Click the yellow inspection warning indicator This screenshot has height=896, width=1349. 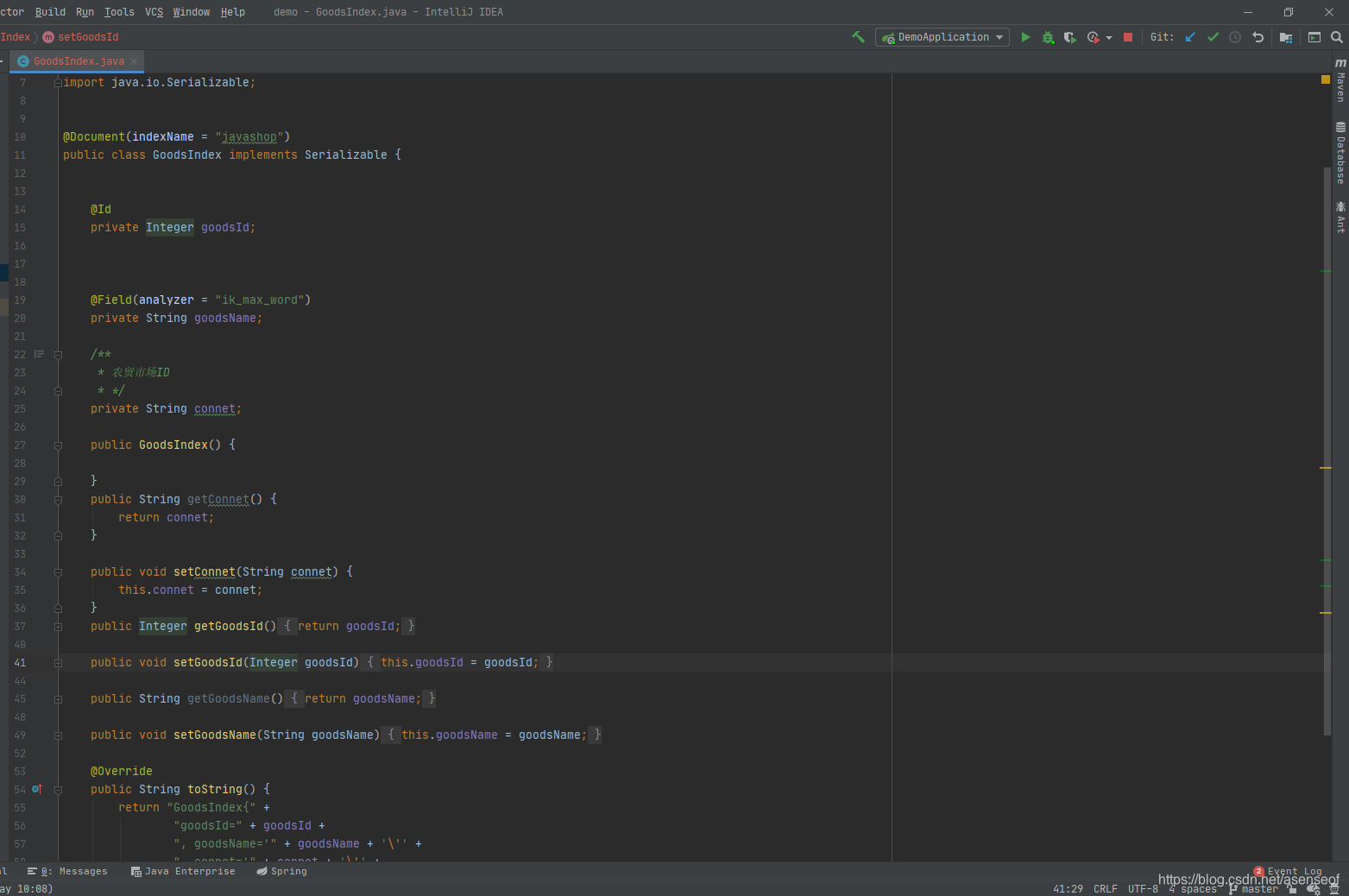coord(1326,79)
